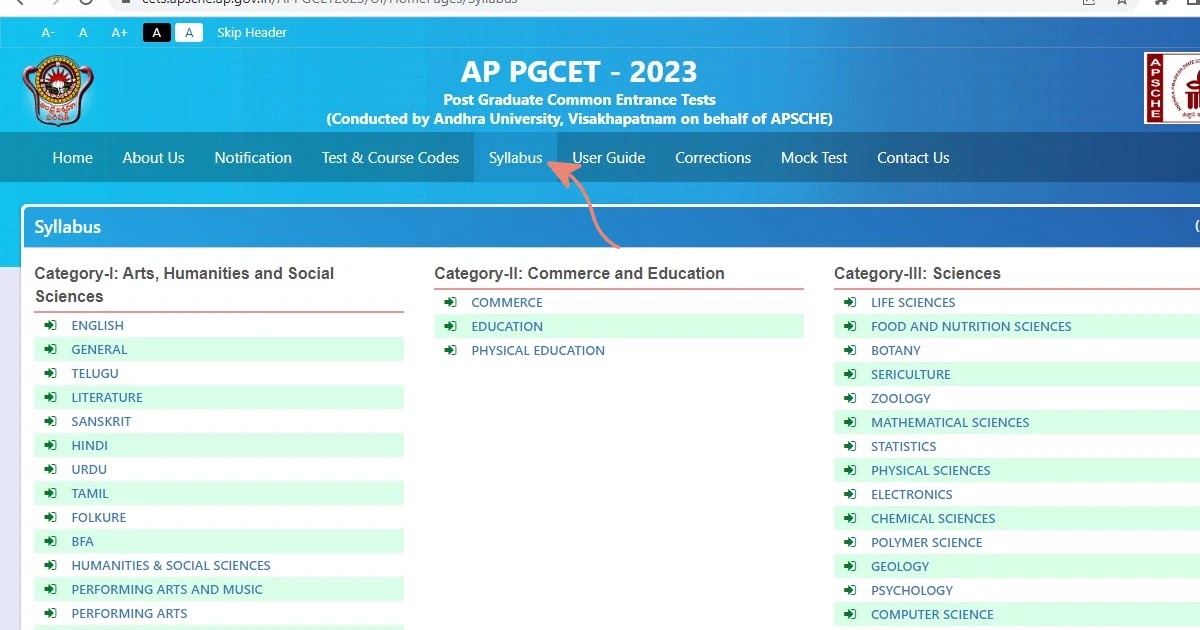Click Category-II: Commerce and Education heading

pos(579,273)
